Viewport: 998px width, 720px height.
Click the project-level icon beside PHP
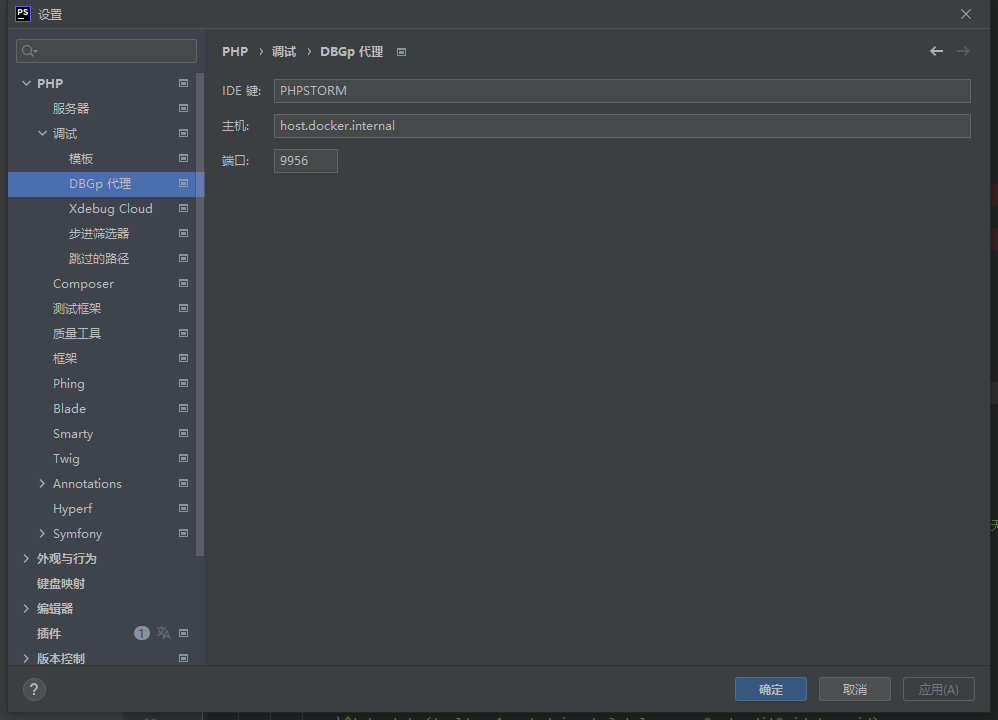coord(183,83)
